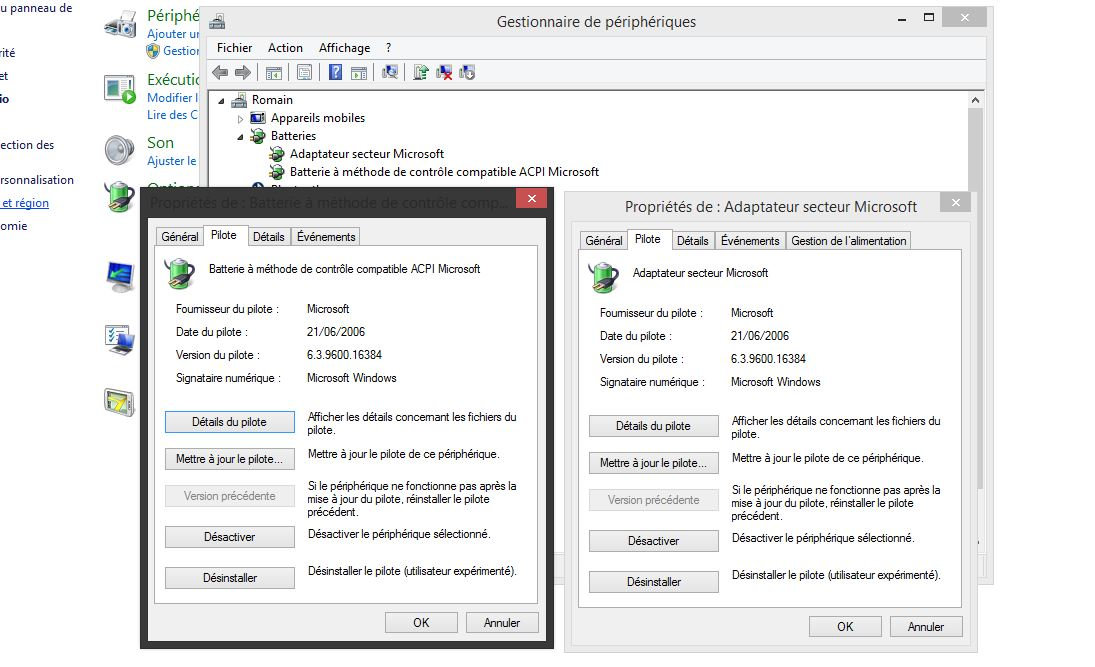Image resolution: width=1095 pixels, height=667 pixels.
Task: Open the Ajuster le volume link
Action: coord(172,161)
